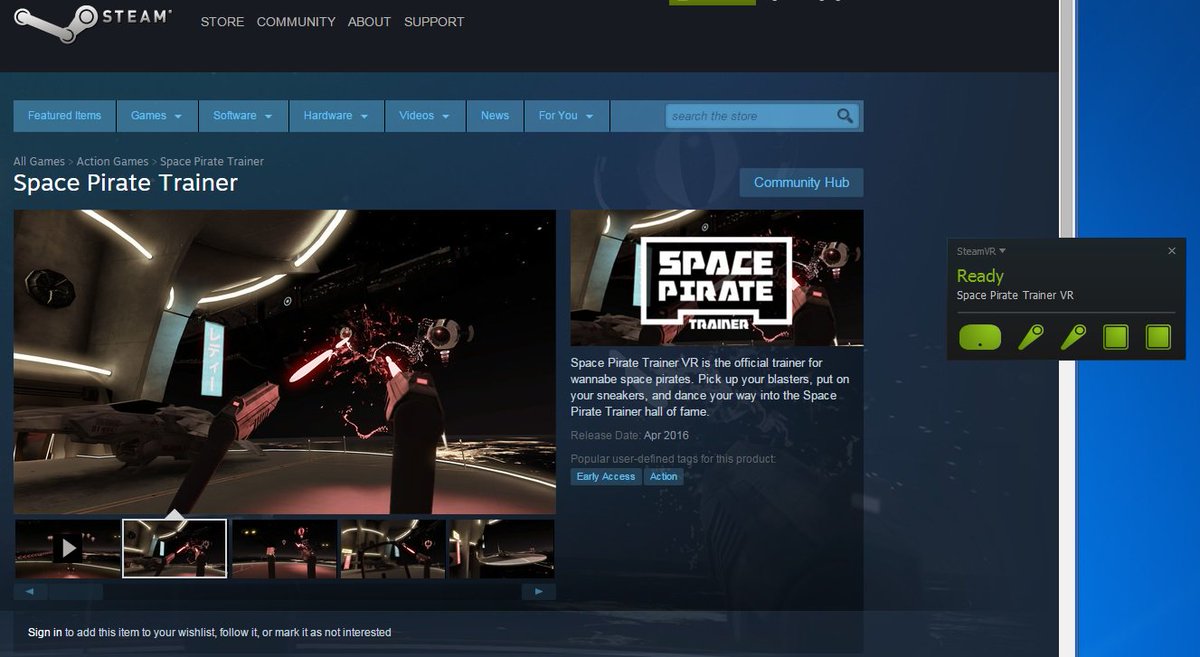Expand the Games dropdown
Image resolution: width=1200 pixels, height=657 pixels.
click(157, 116)
